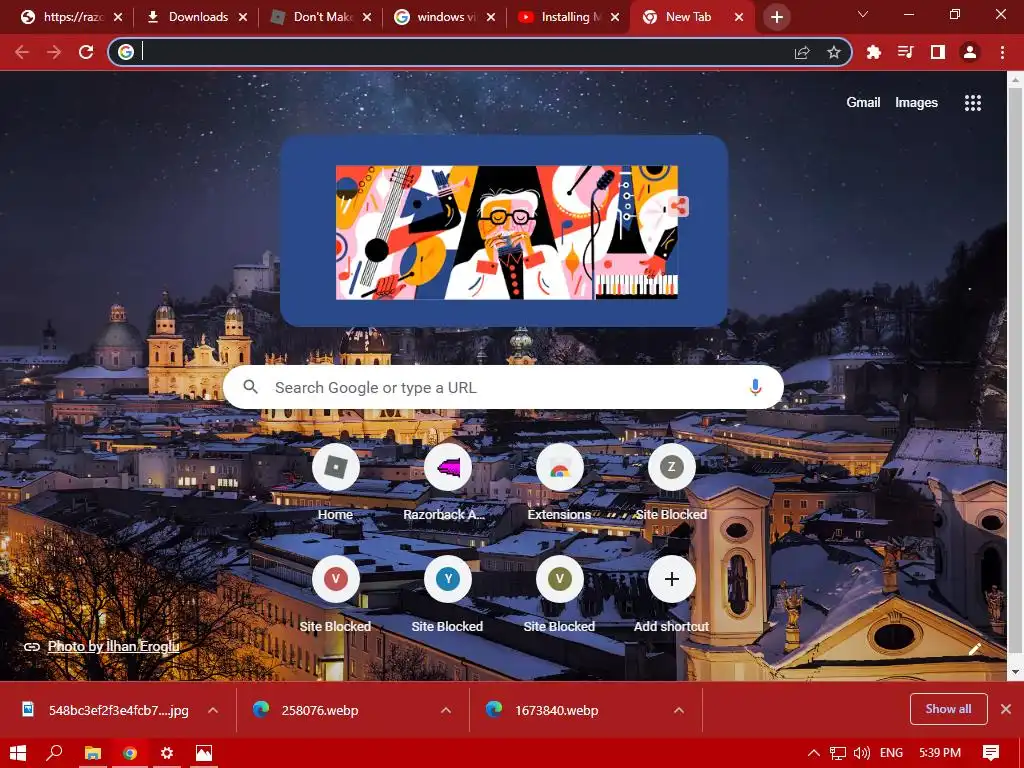Show hidden system tray icons
The image size is (1024, 768).
point(813,753)
